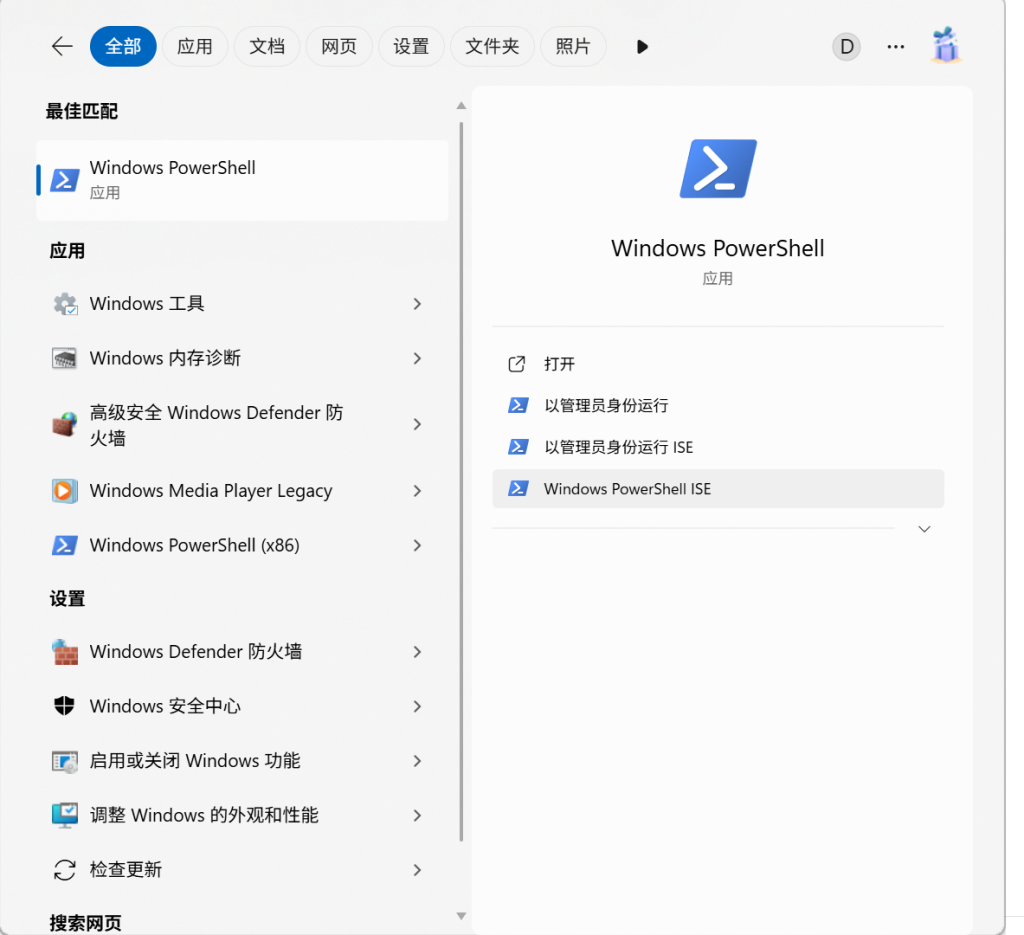The width and height of the screenshot is (1024, 935).
Task: Switch to the 文件夹 filter tab
Action: pos(492,47)
